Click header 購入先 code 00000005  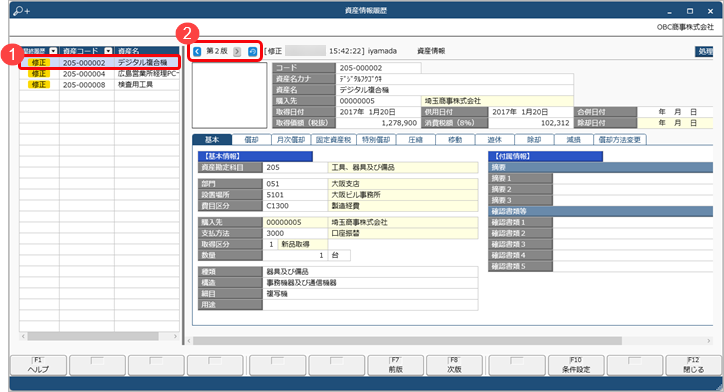coord(378,101)
